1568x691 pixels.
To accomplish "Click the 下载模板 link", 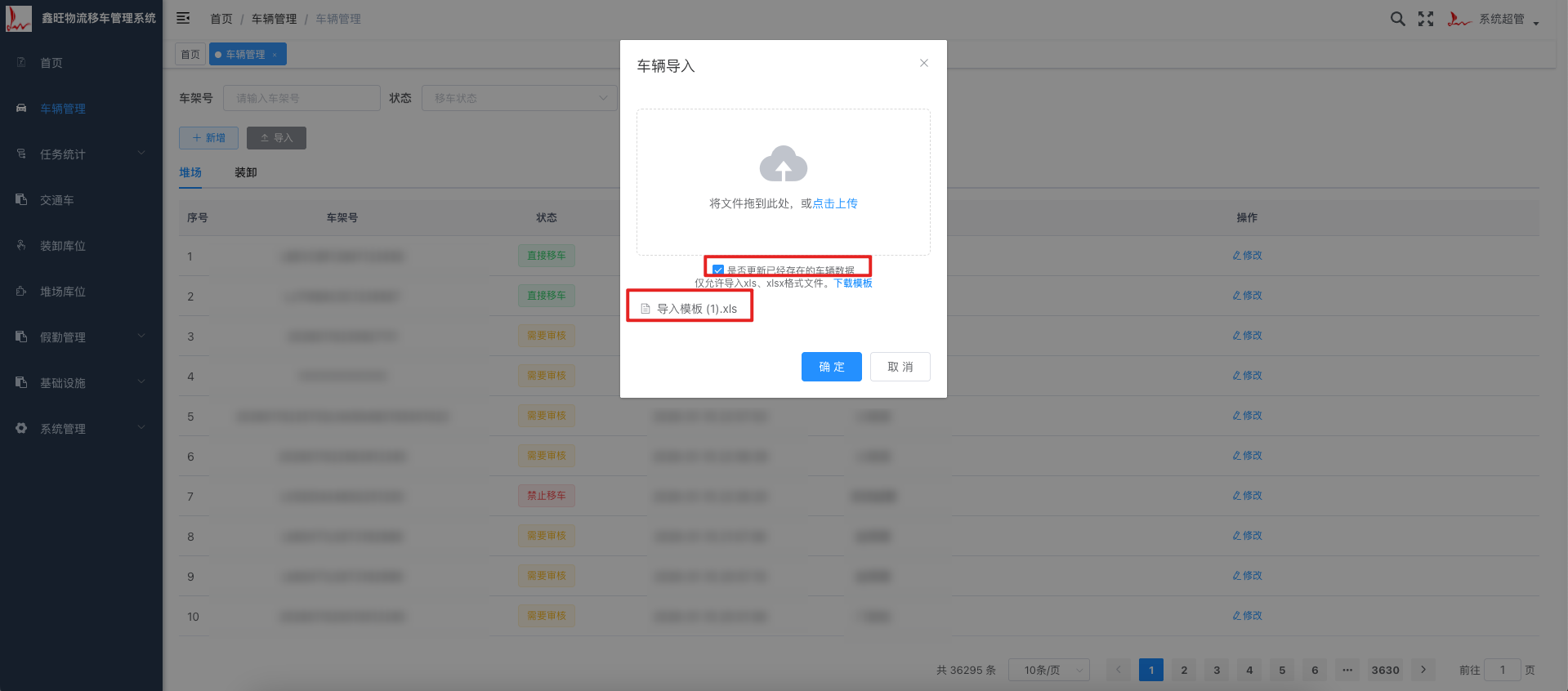I will (x=853, y=283).
